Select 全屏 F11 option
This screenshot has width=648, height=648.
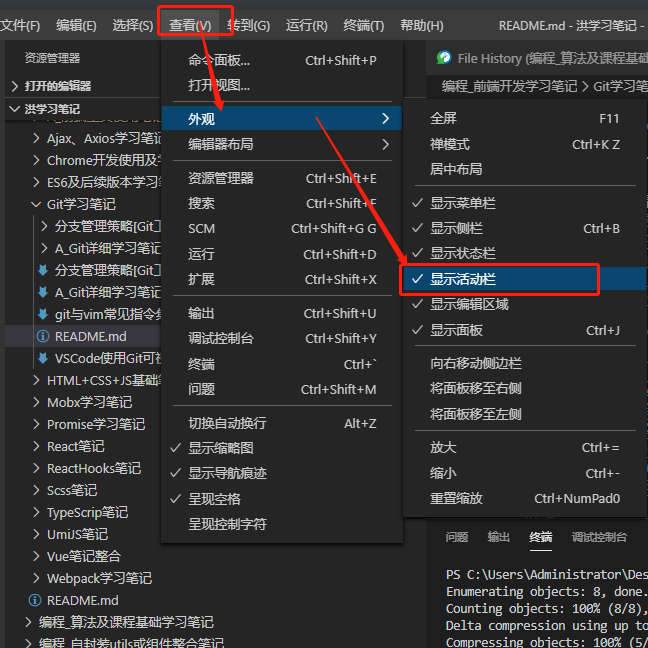[525, 119]
